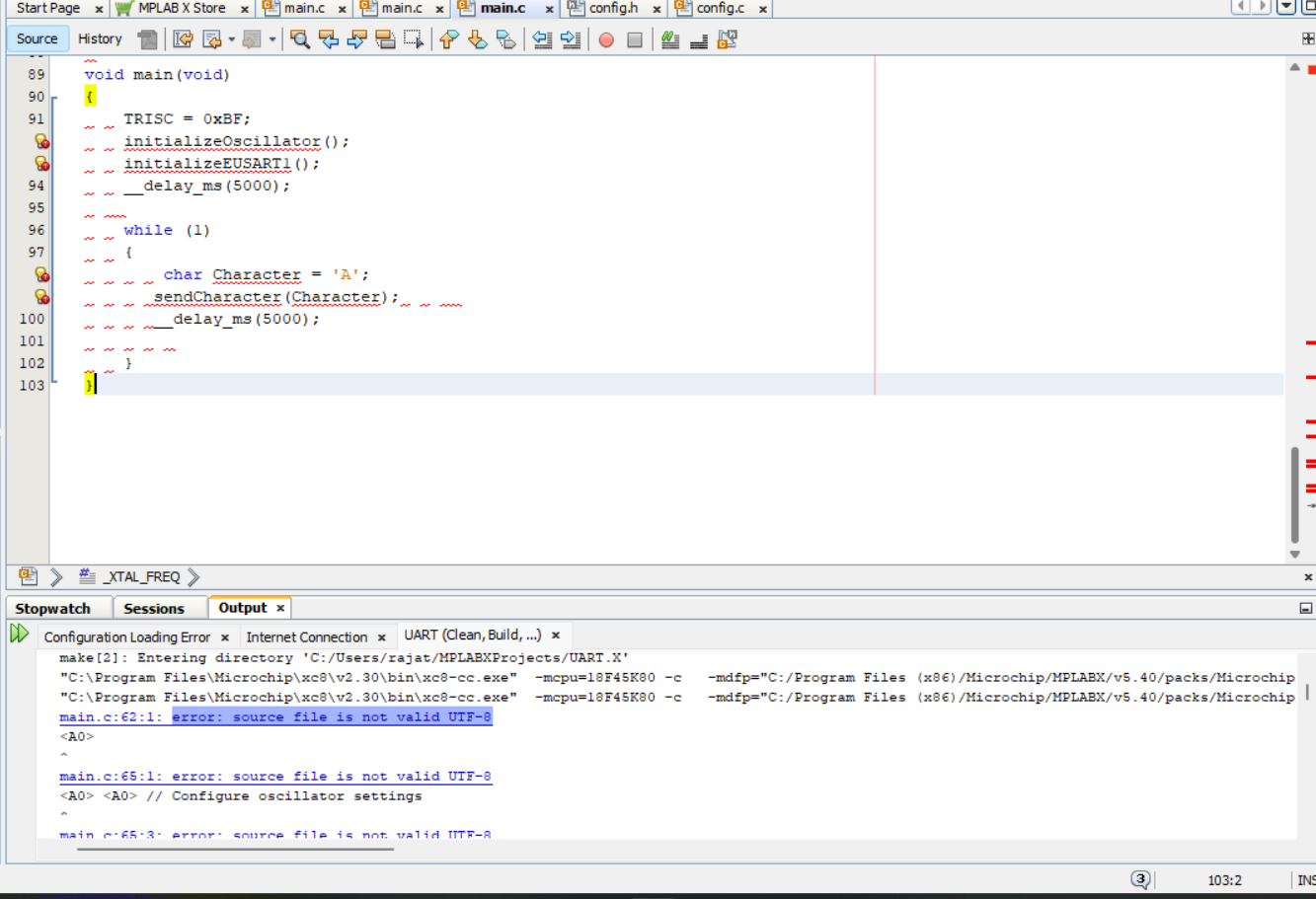Click error lightbulb beside initializeOscillator line
This screenshot has height=899, width=1316.
pyautogui.click(x=41, y=141)
